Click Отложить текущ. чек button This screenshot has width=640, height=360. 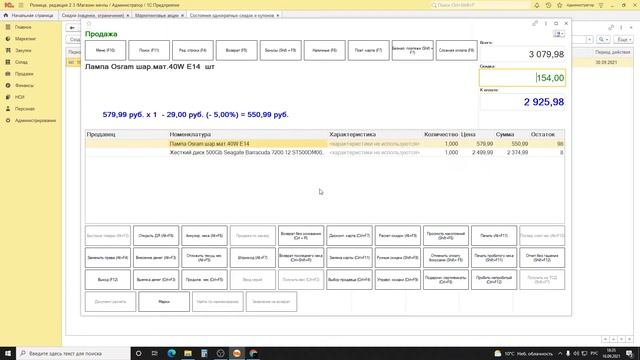[204, 258]
